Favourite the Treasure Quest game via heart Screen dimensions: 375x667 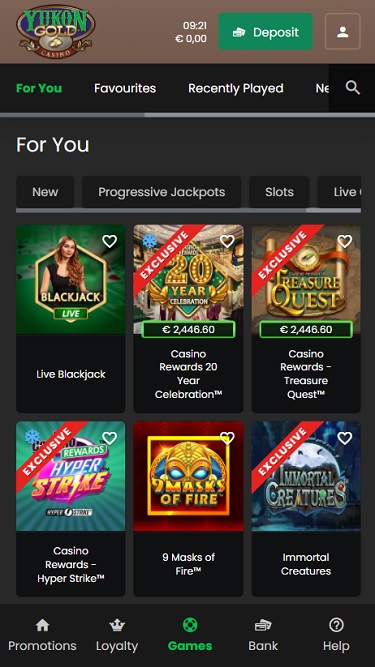tap(344, 242)
